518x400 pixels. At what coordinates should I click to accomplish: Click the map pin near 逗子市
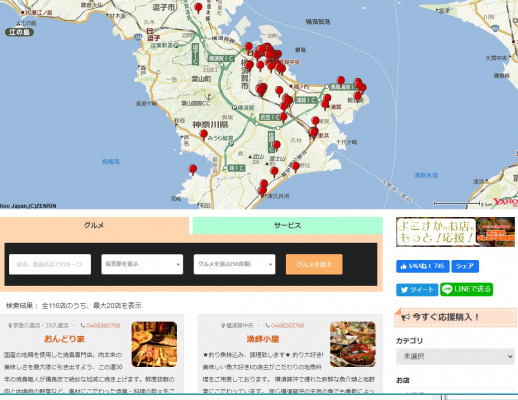coord(198,8)
